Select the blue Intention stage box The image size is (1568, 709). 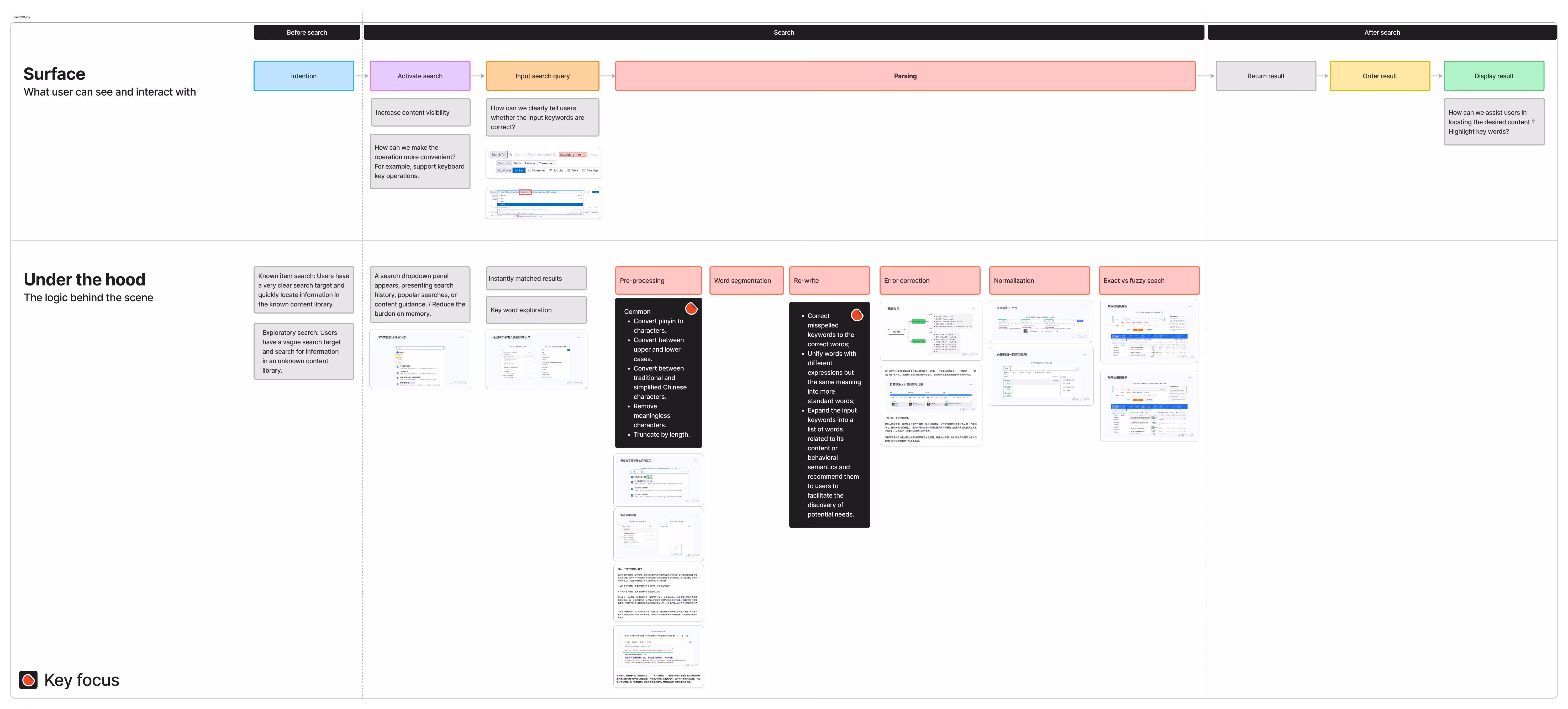point(304,76)
